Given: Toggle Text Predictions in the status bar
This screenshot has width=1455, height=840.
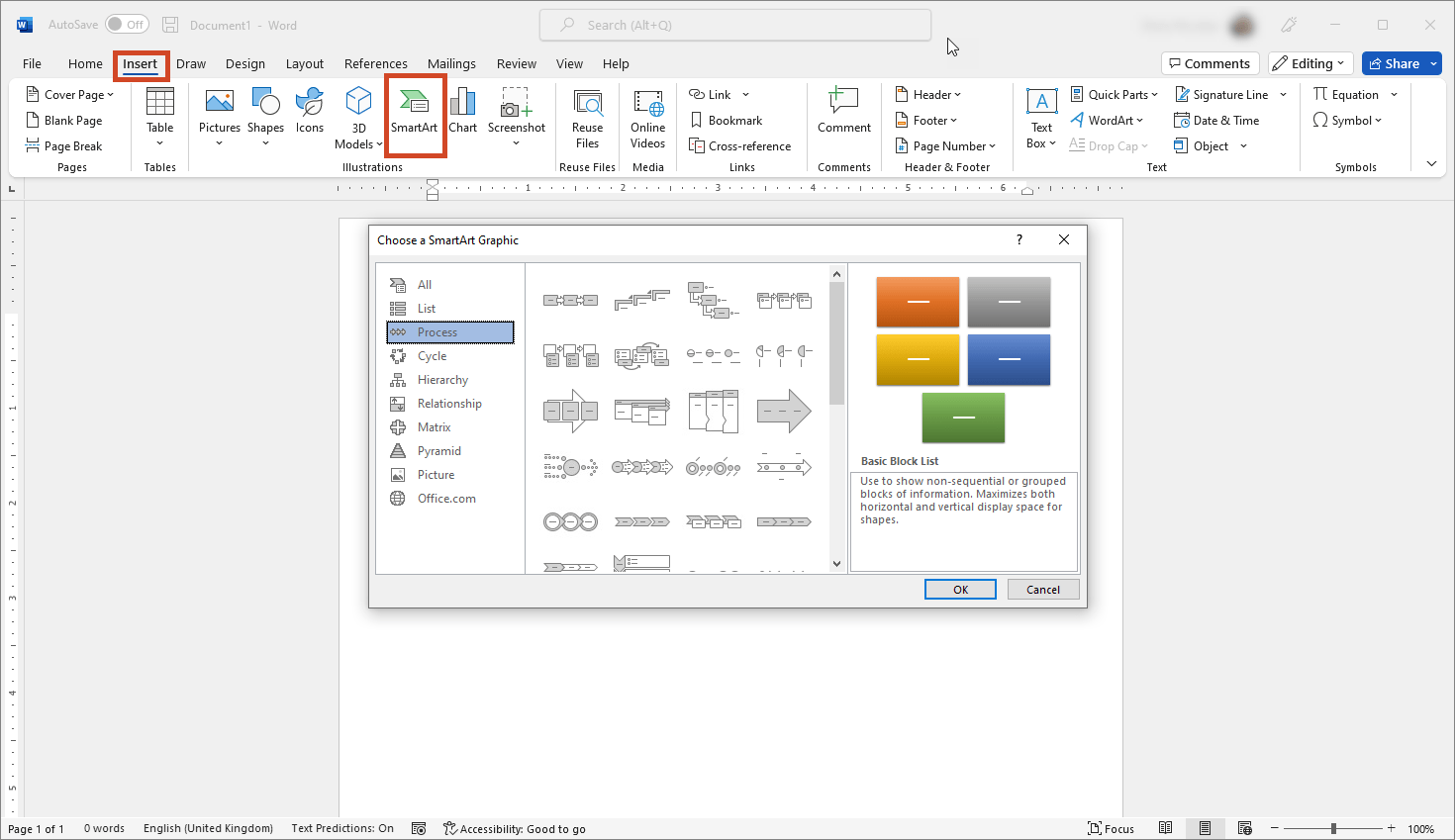Looking at the screenshot, I should tap(341, 828).
